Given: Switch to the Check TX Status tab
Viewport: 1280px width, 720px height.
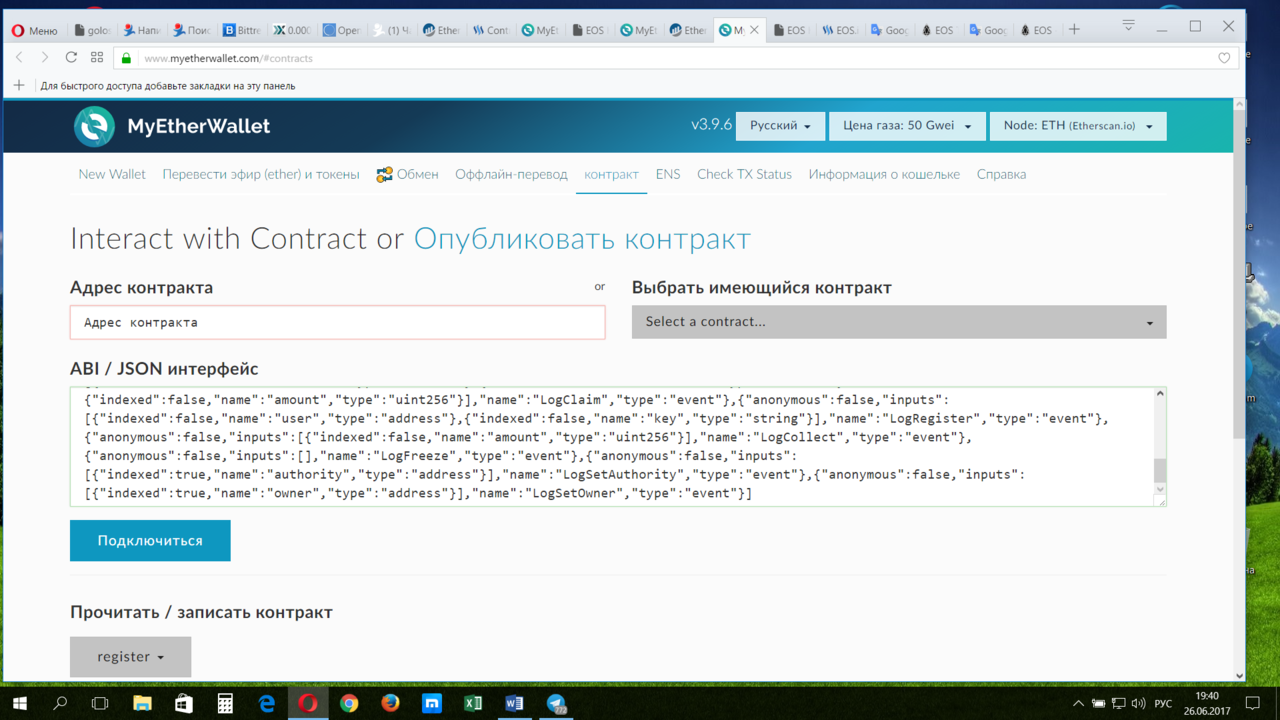Looking at the screenshot, I should pos(744,174).
